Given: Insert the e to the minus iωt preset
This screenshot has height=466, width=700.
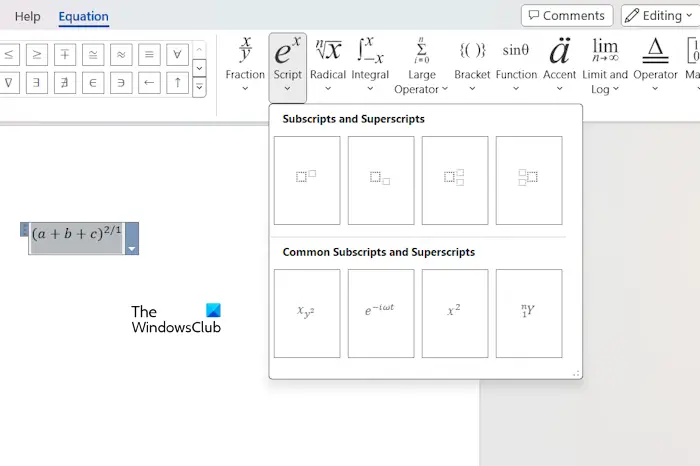Looking at the screenshot, I should click(381, 313).
